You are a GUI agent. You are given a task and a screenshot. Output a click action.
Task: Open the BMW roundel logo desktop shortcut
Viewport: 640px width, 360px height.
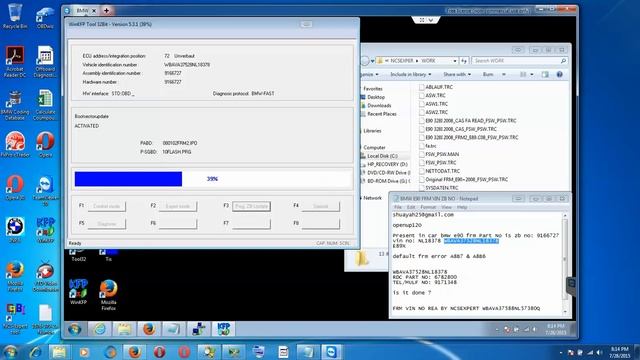[x=15, y=229]
